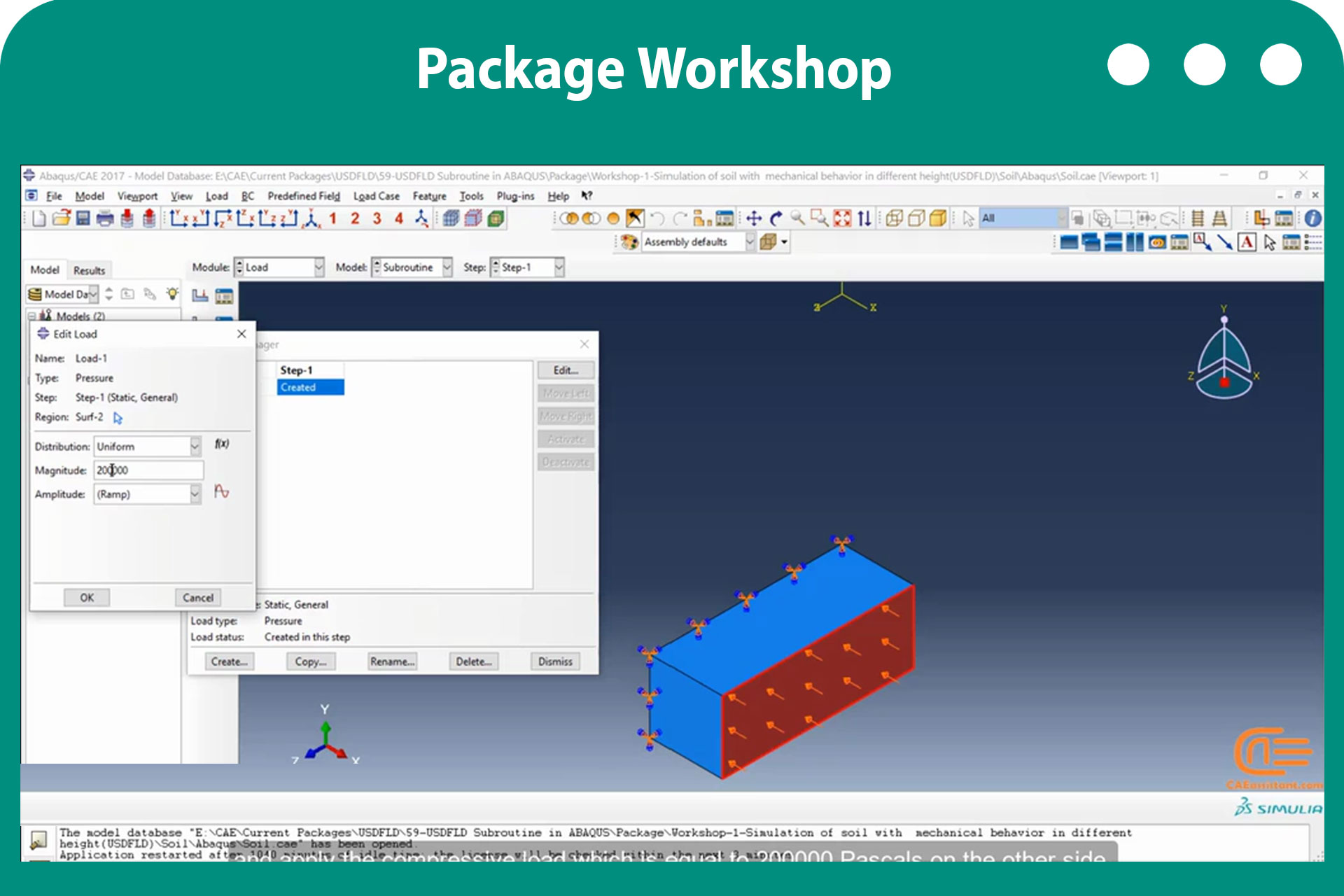
Task: Open the part display options arrow
Action: 785,242
